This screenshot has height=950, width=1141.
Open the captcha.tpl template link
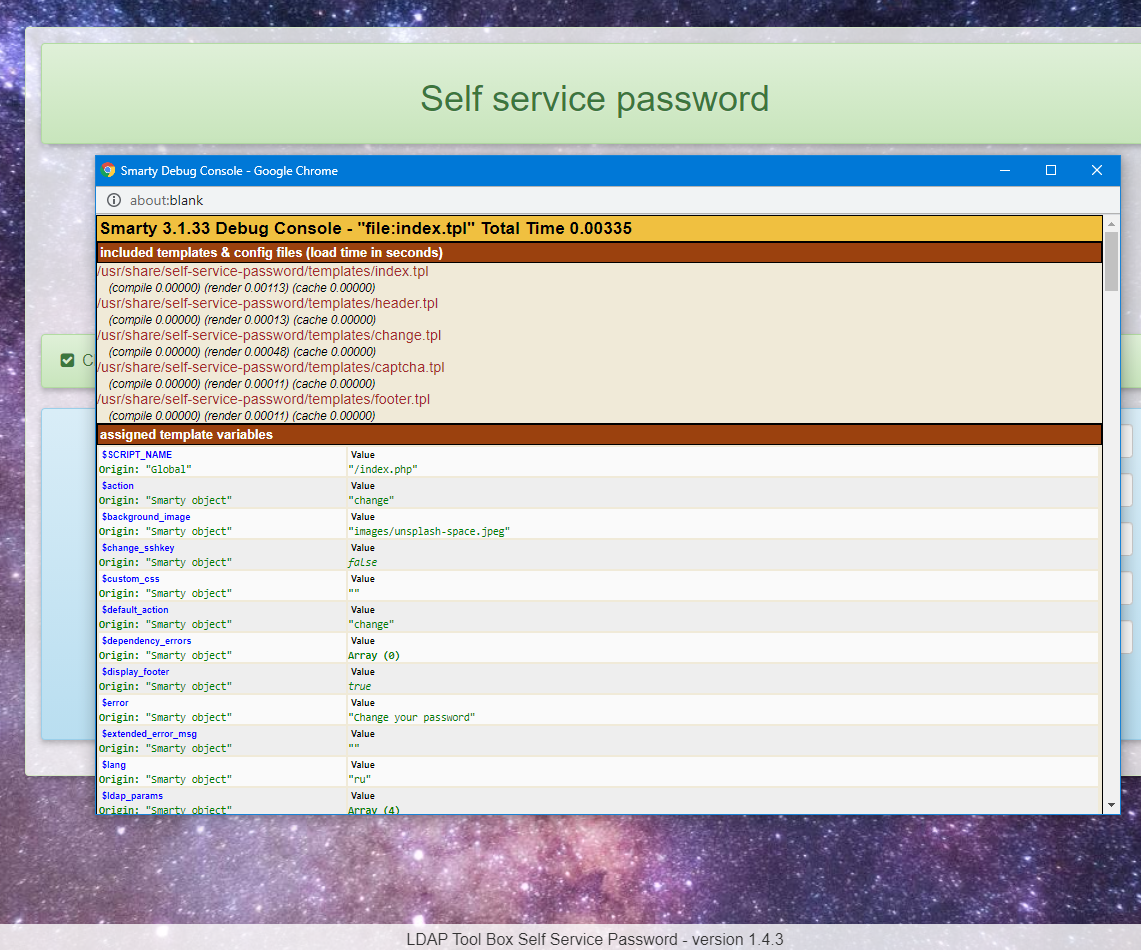[268, 367]
